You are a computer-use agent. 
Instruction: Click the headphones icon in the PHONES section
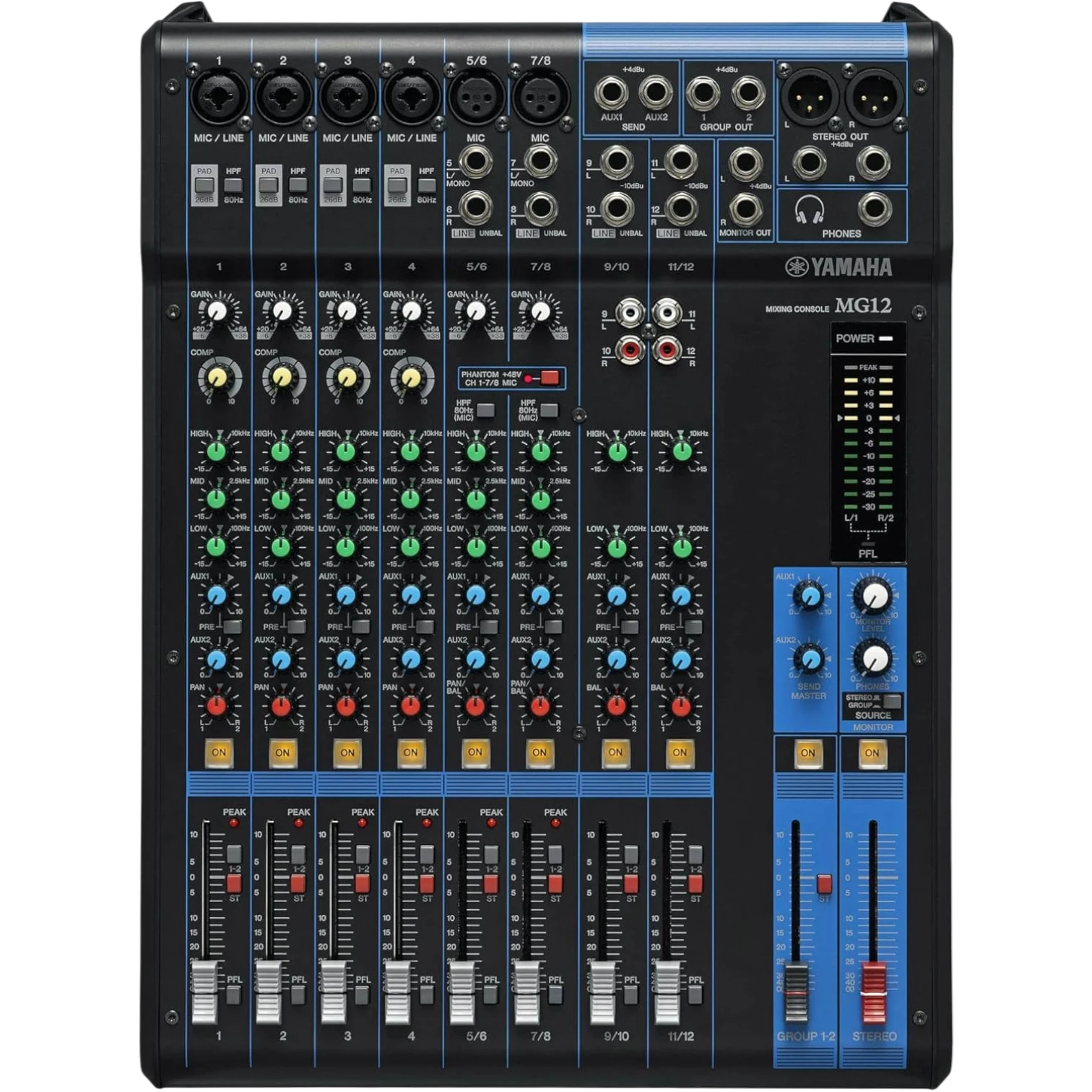tap(809, 210)
